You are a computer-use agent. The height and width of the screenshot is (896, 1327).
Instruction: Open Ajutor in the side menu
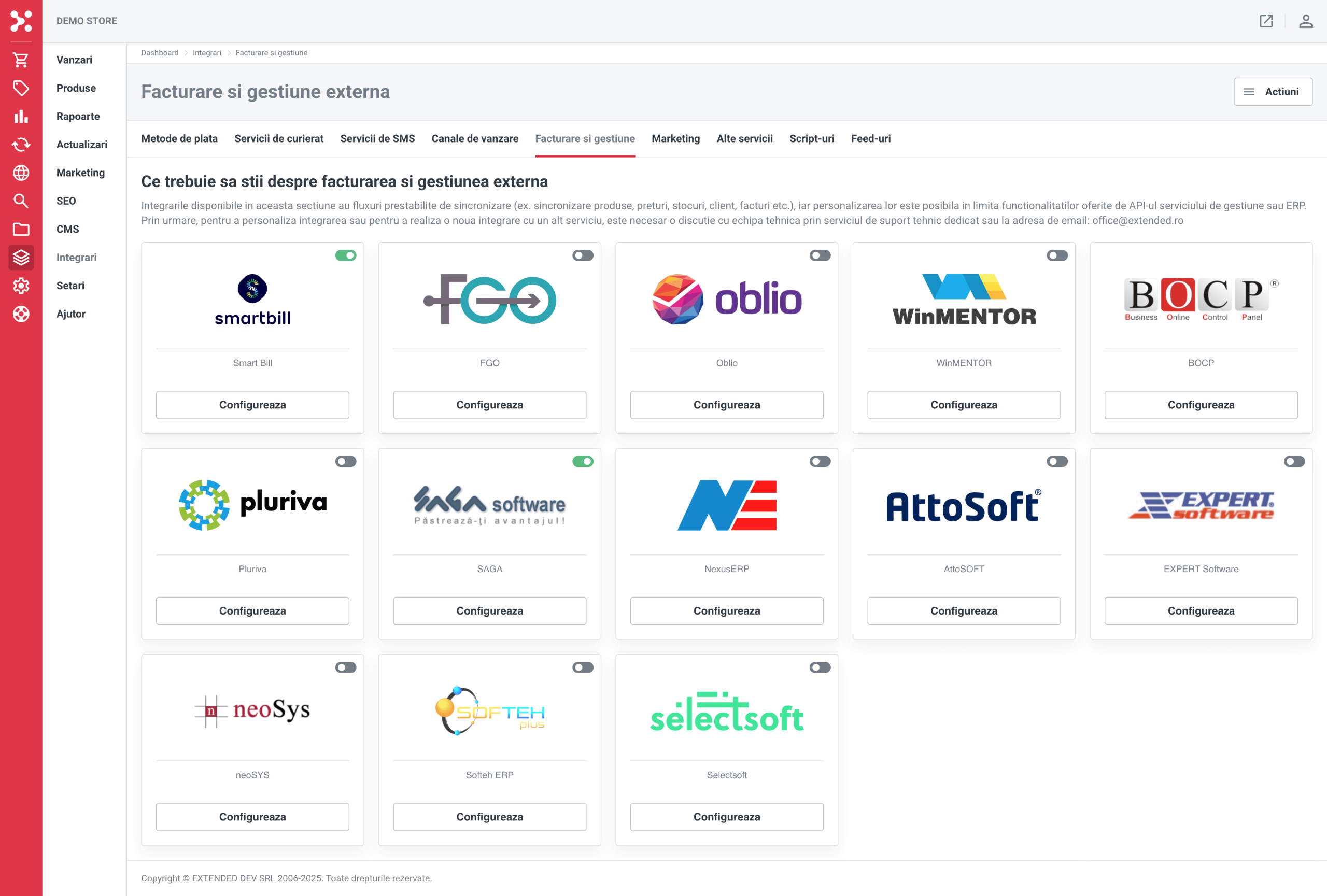[71, 314]
